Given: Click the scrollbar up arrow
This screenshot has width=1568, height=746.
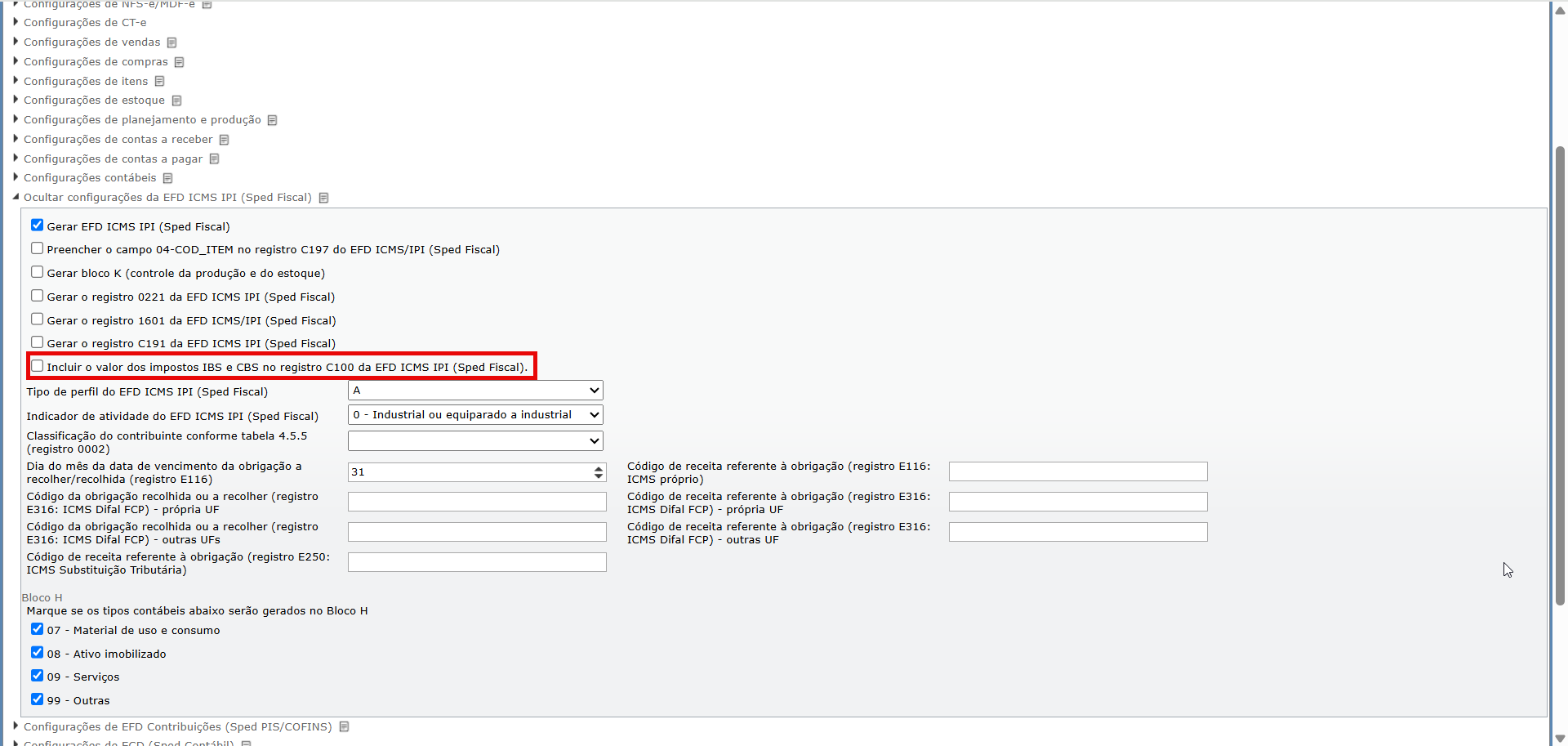Looking at the screenshot, I should (1560, 10).
